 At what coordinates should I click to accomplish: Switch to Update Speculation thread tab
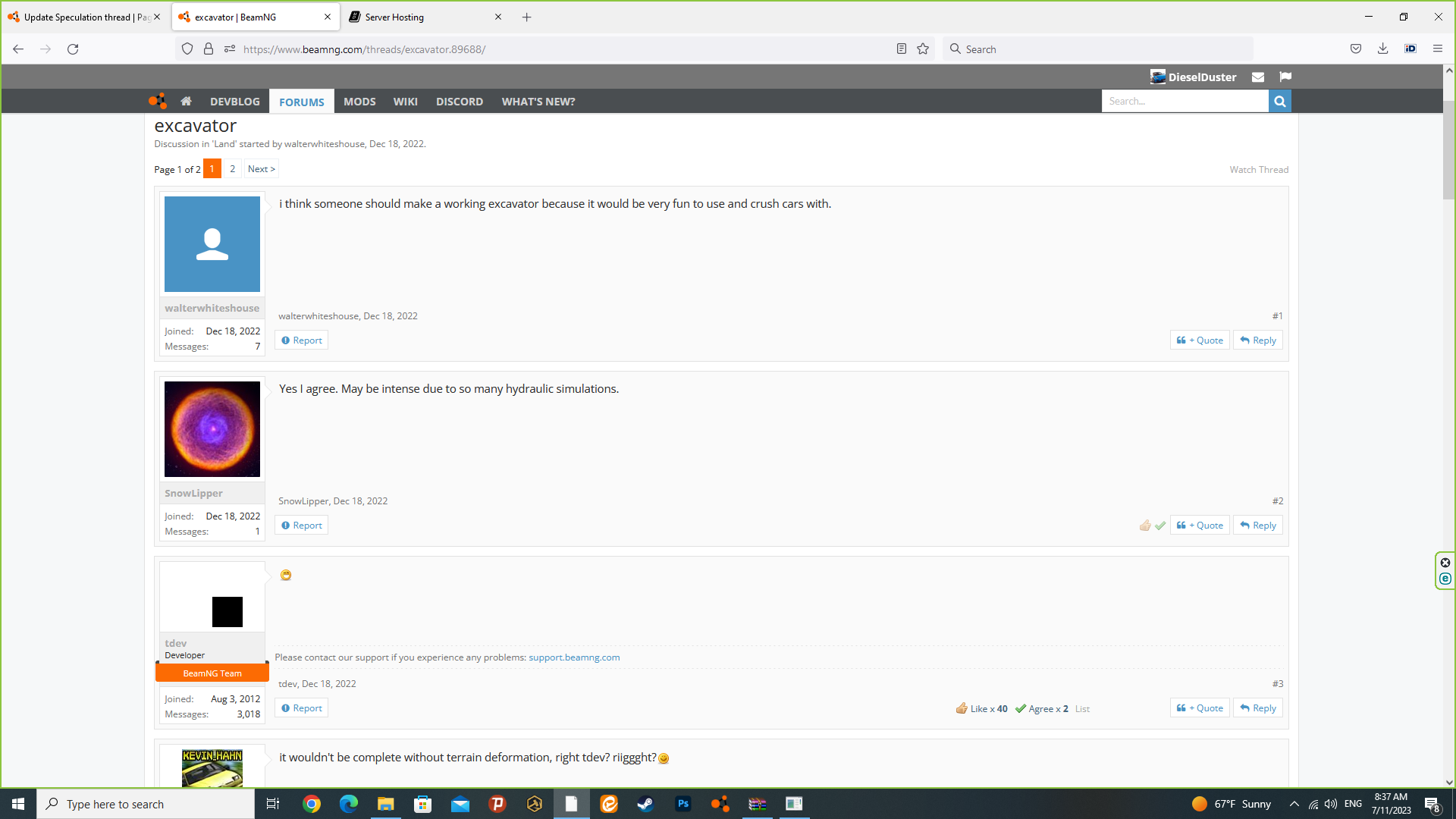click(85, 17)
